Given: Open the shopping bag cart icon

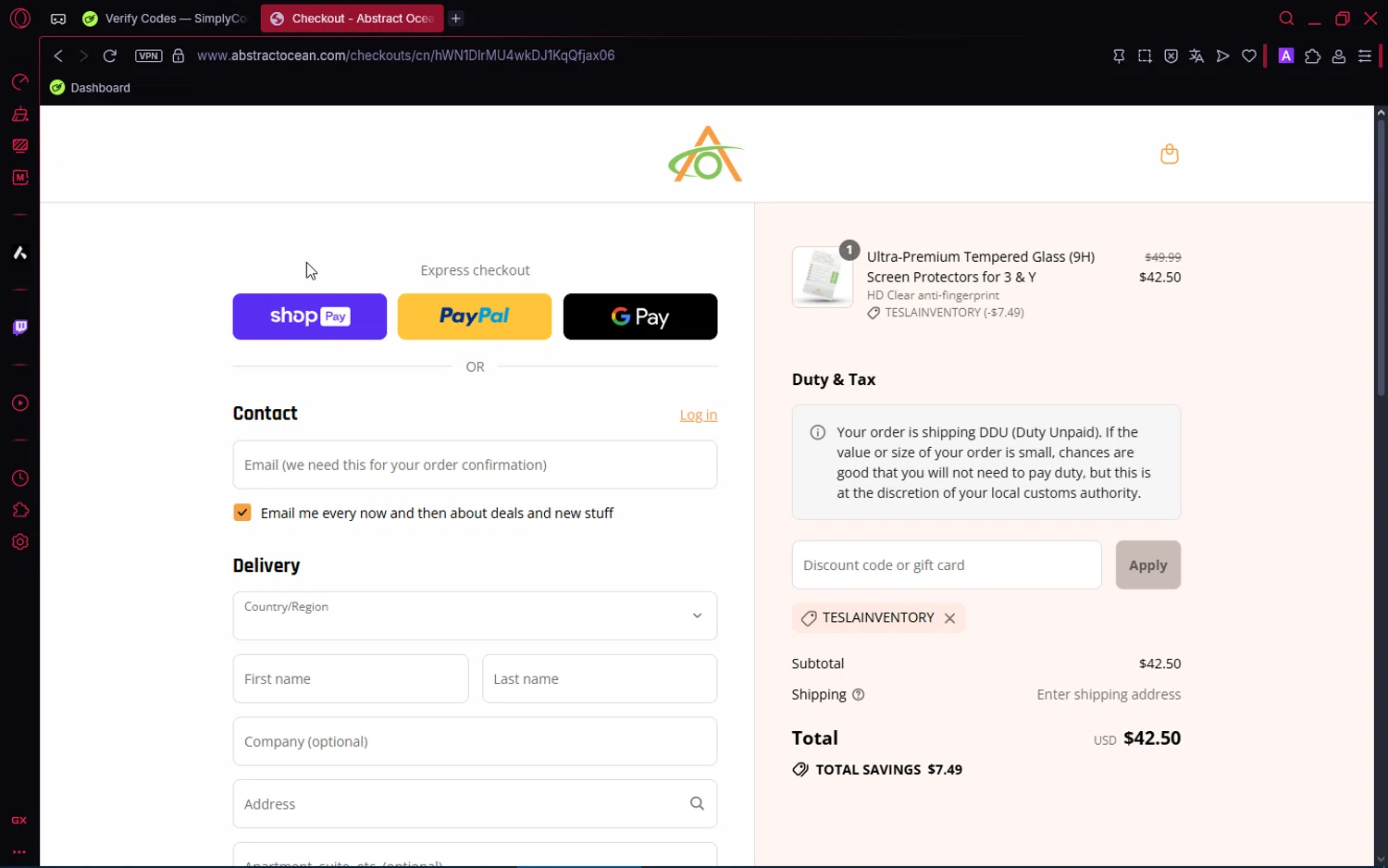Looking at the screenshot, I should (x=1170, y=154).
